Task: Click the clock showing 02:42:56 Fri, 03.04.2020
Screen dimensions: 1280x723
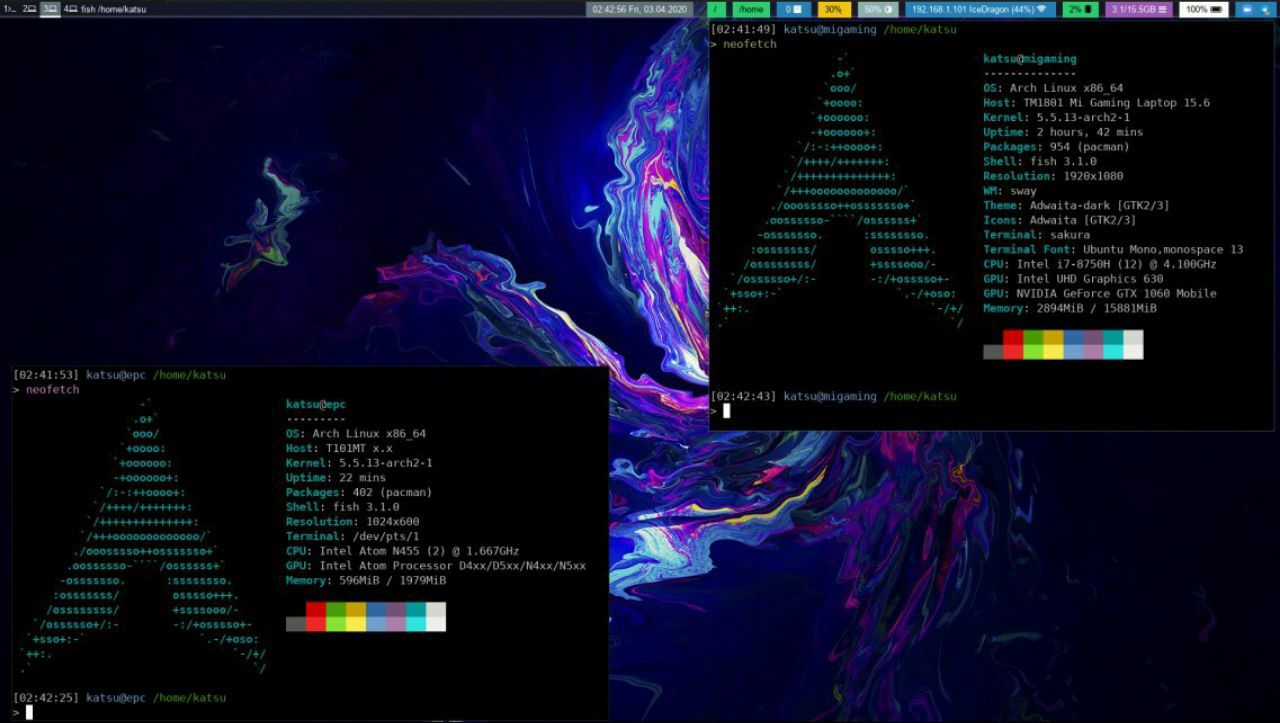Action: click(x=640, y=9)
